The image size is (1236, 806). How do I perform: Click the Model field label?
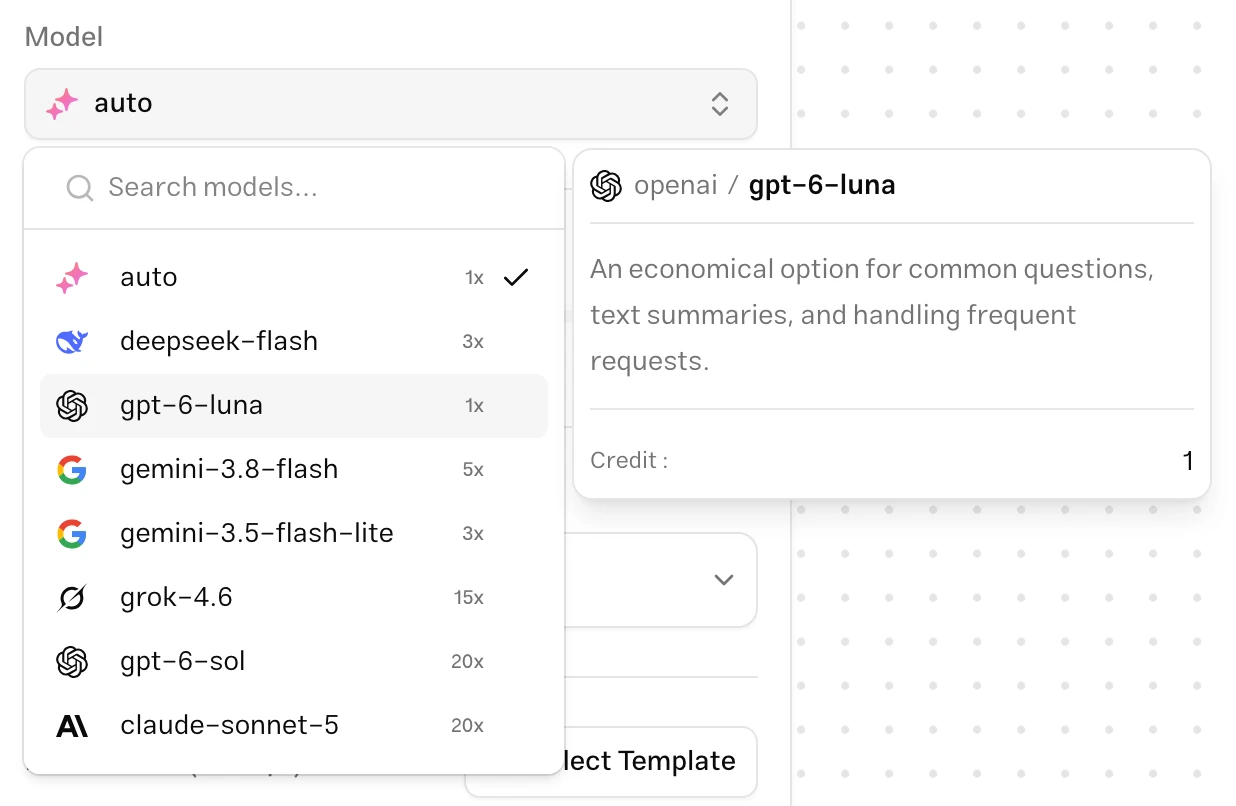[x=64, y=37]
